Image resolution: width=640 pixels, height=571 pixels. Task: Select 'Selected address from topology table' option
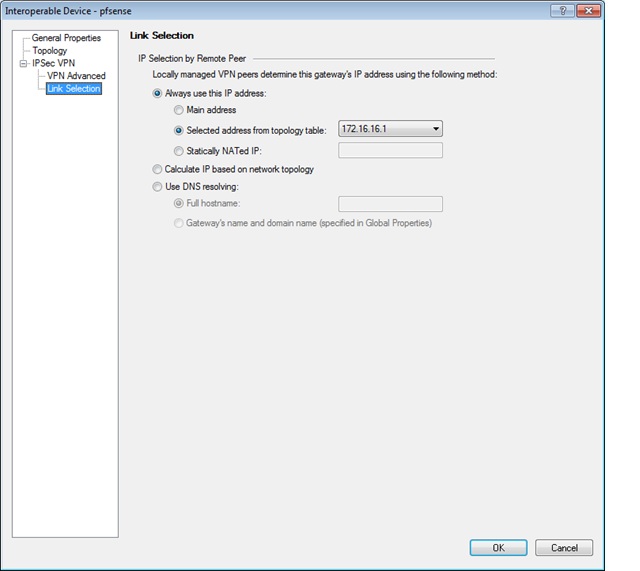(178, 131)
